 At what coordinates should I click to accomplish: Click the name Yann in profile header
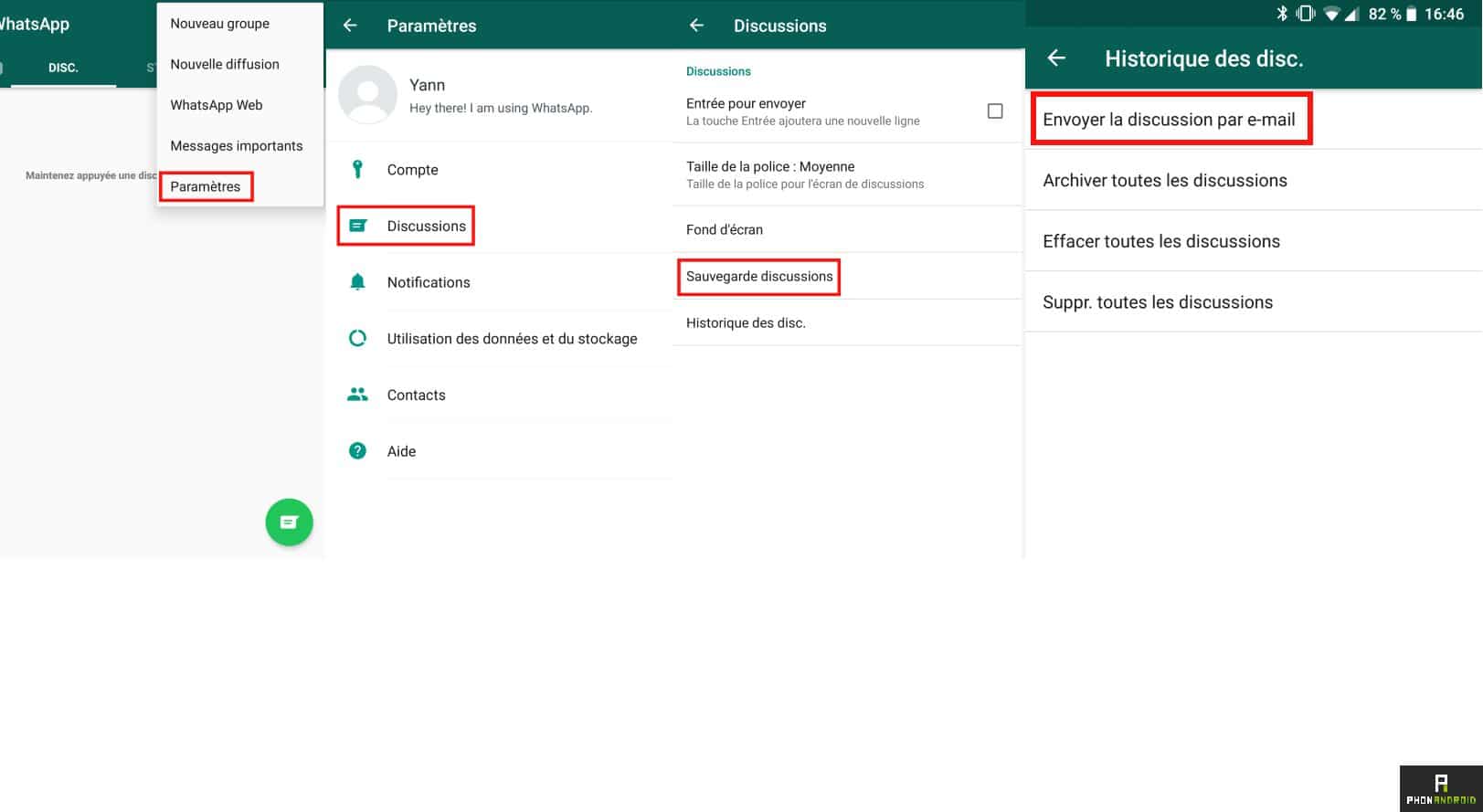pyautogui.click(x=427, y=85)
